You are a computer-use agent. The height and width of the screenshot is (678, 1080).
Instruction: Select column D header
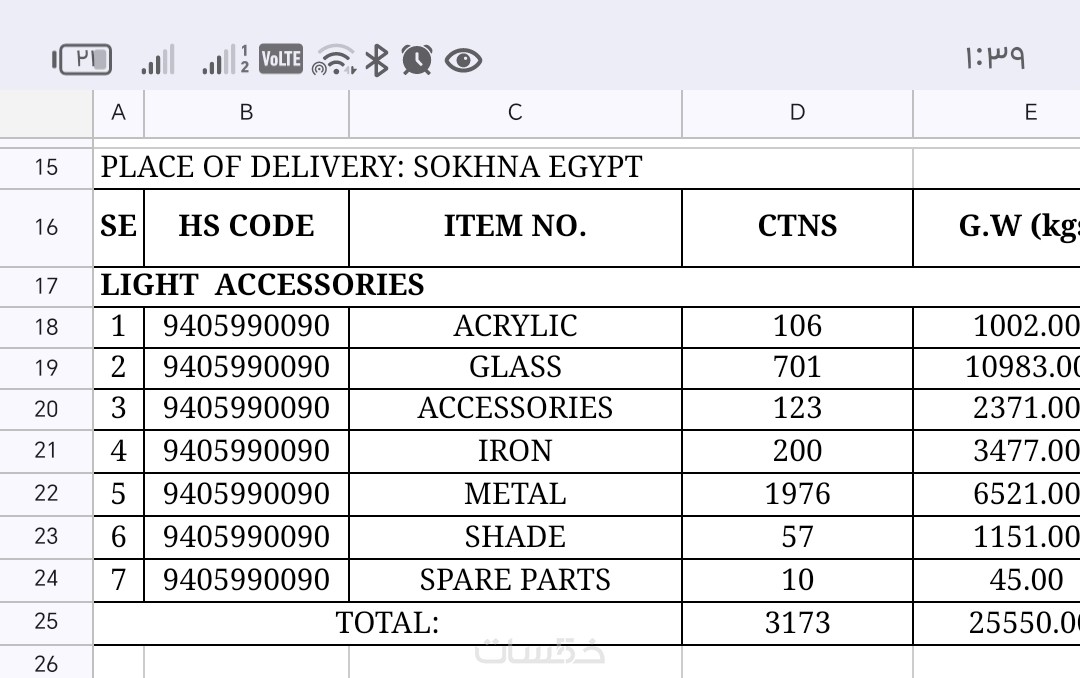click(797, 113)
